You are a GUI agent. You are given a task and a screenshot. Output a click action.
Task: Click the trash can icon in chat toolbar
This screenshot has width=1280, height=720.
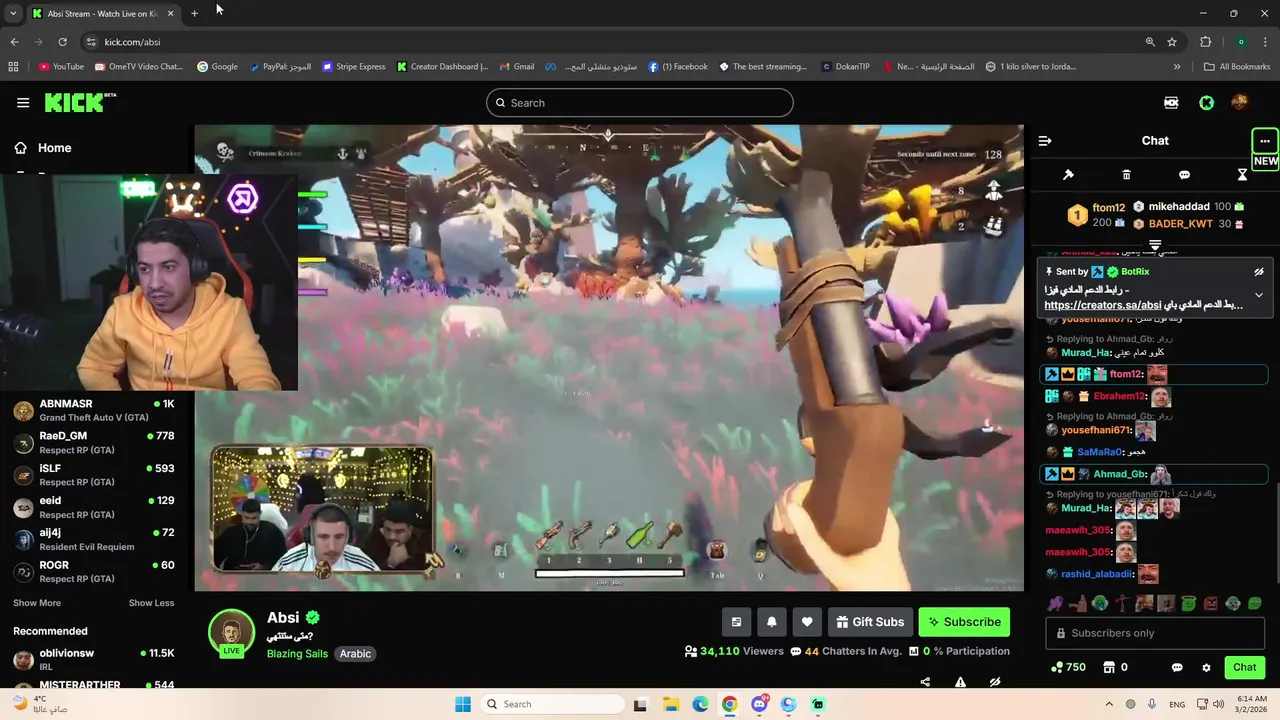1126,175
